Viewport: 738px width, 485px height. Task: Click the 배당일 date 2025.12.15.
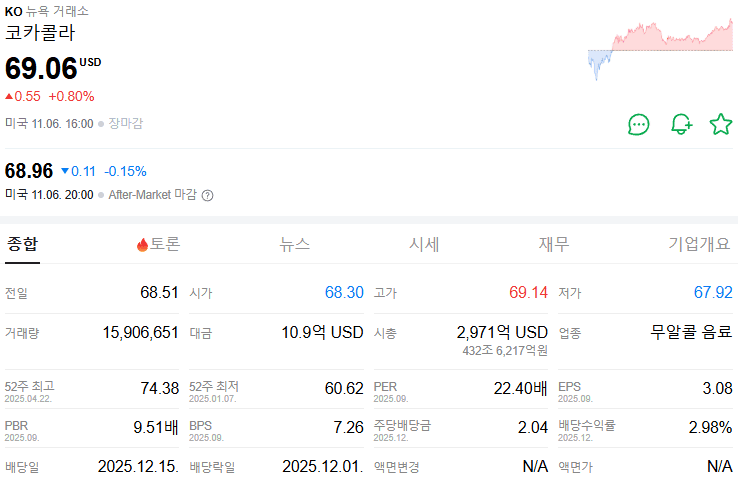pos(138,467)
